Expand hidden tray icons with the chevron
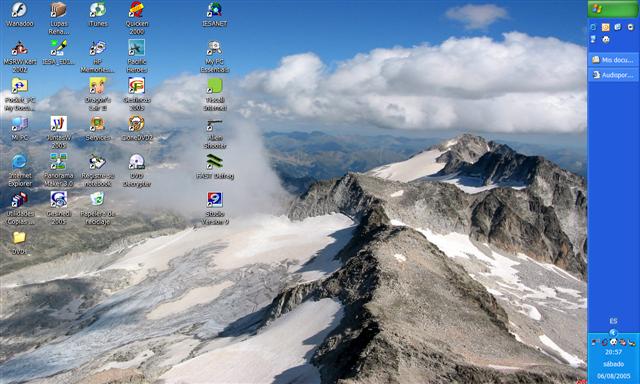The image size is (640, 384). pos(613,332)
